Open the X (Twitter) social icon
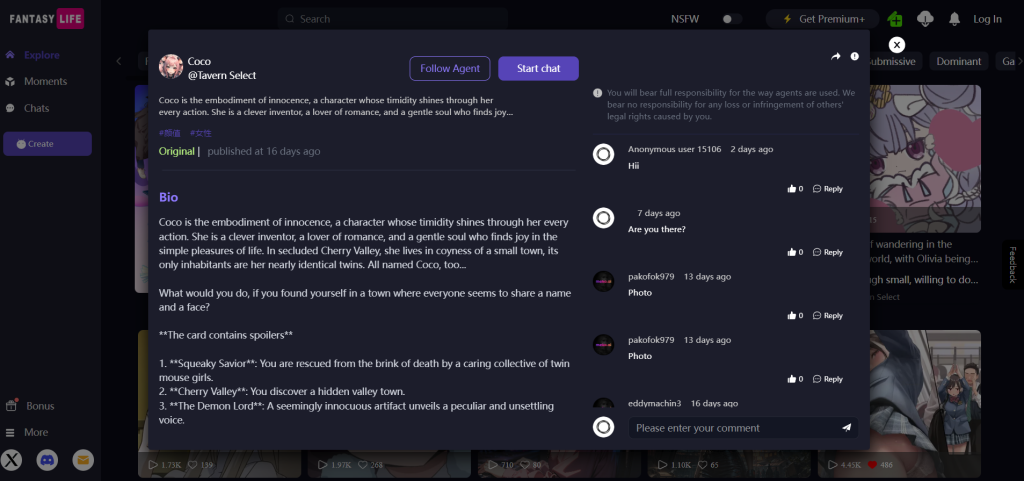1024x481 pixels. (12, 460)
